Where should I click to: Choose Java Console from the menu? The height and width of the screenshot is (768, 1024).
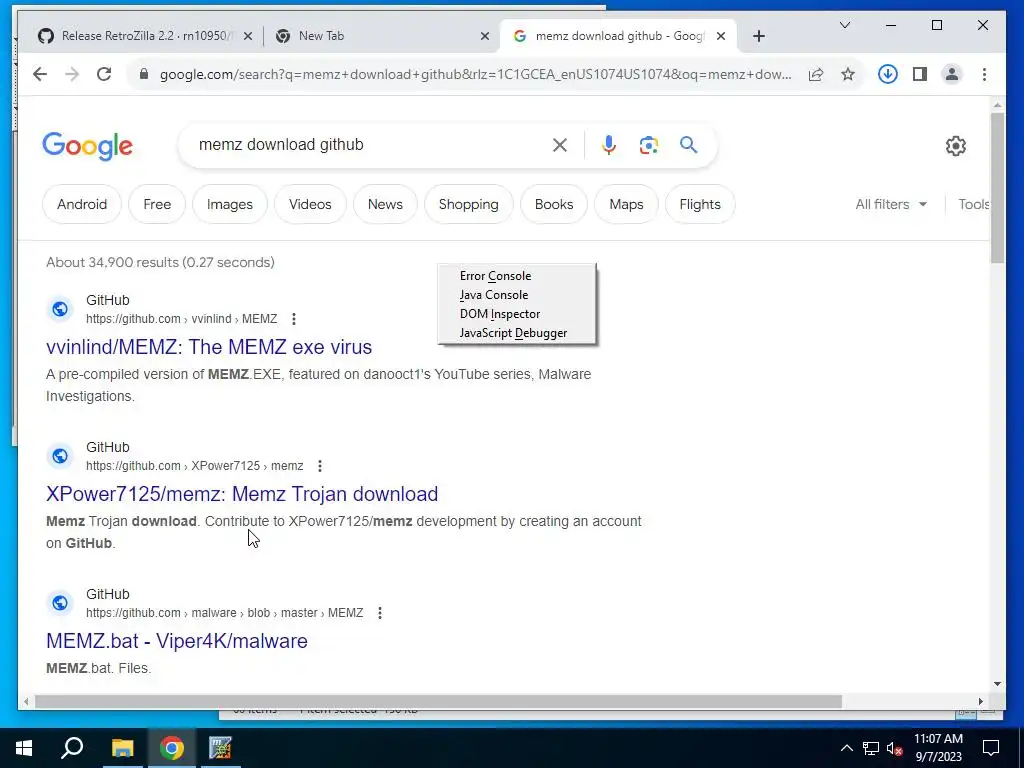(x=517, y=295)
